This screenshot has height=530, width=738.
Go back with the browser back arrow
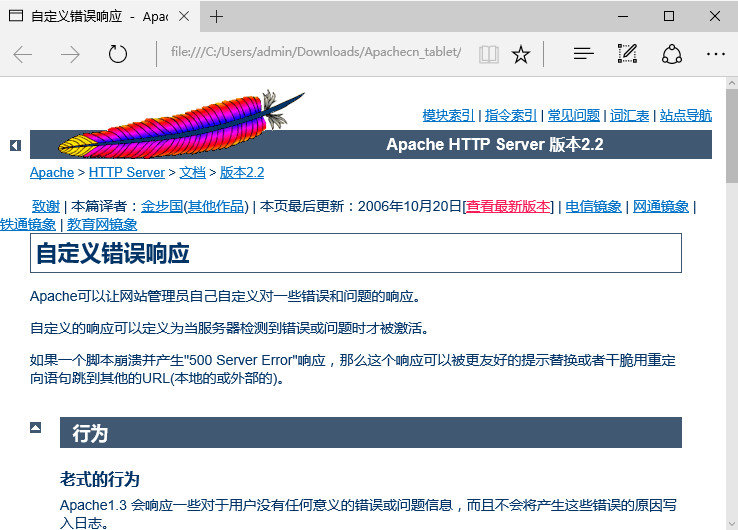click(x=23, y=55)
